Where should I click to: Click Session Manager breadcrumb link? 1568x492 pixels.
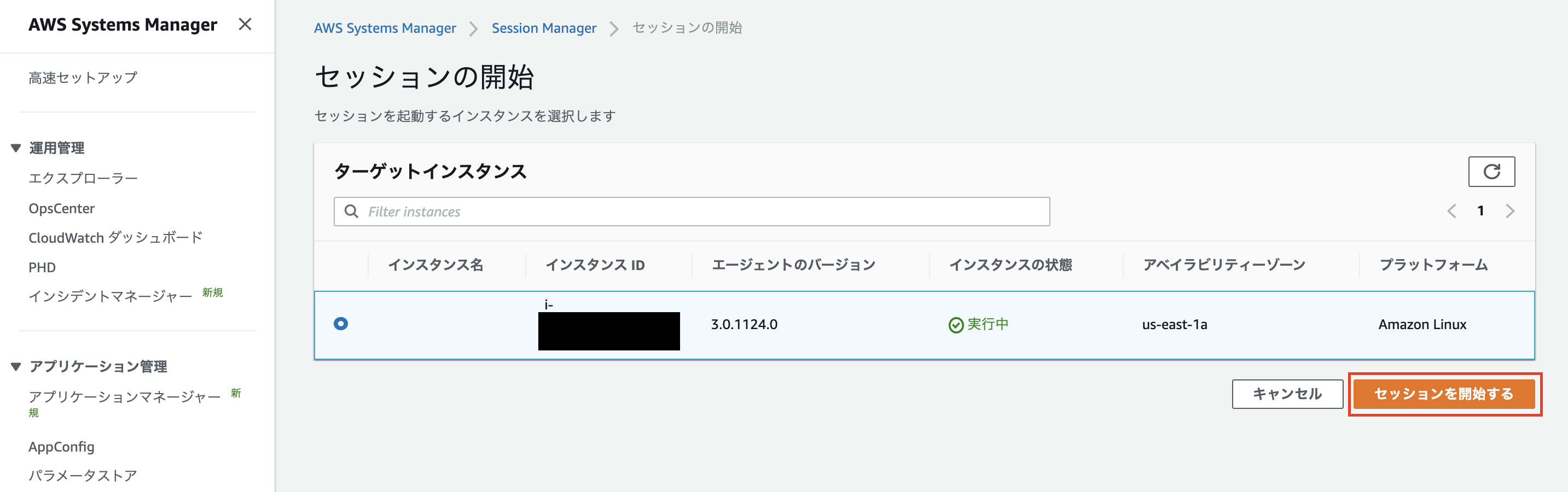tap(544, 28)
